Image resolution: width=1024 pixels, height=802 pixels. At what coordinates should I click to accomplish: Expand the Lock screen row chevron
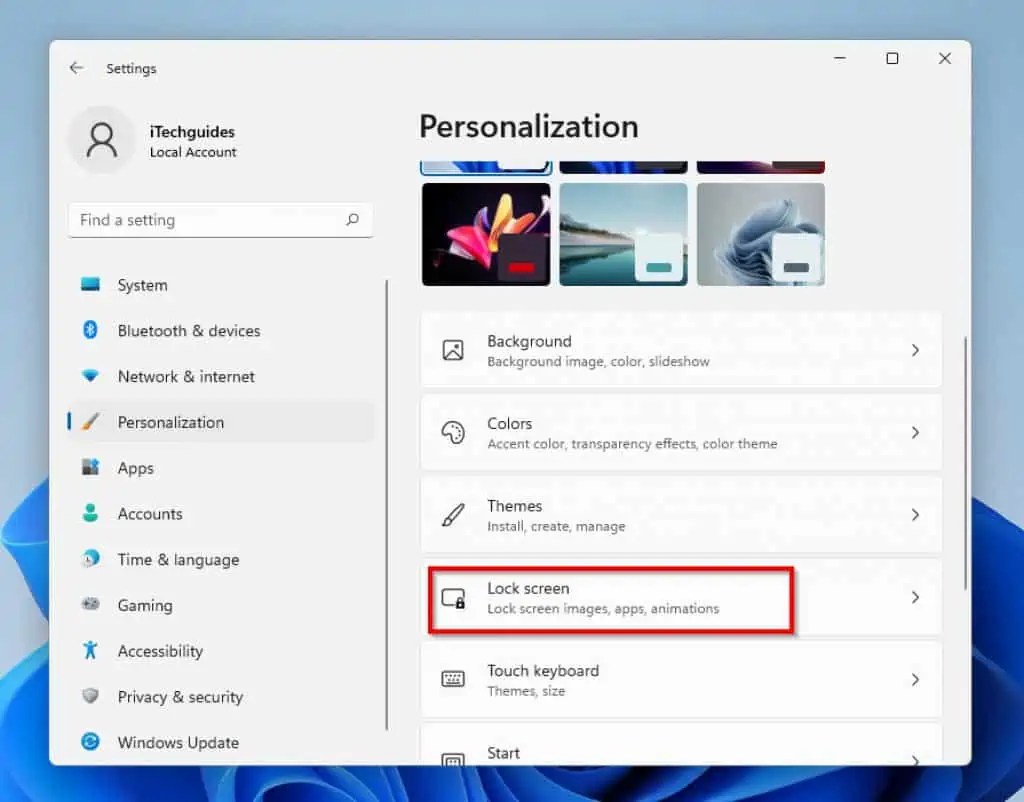[916, 597]
